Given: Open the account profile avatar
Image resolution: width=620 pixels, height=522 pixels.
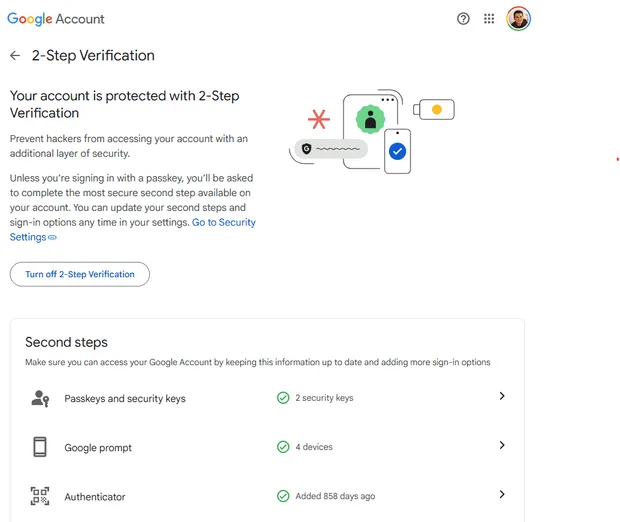Looking at the screenshot, I should pos(518,19).
